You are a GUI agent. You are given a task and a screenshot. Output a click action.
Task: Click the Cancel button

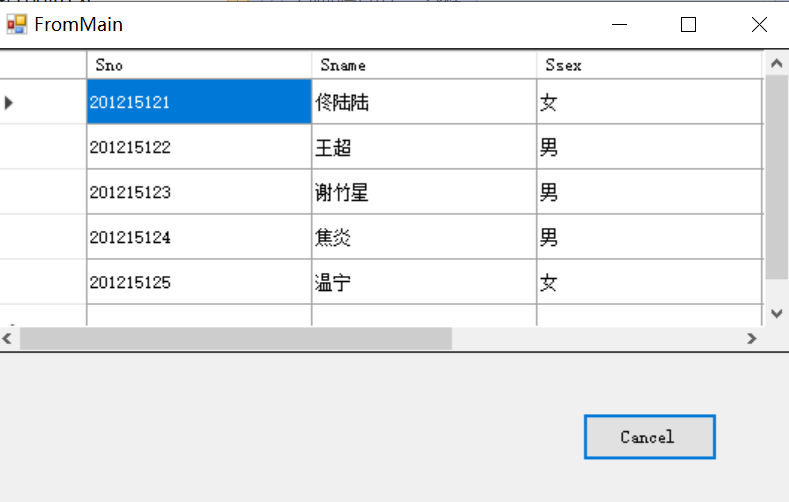click(650, 437)
